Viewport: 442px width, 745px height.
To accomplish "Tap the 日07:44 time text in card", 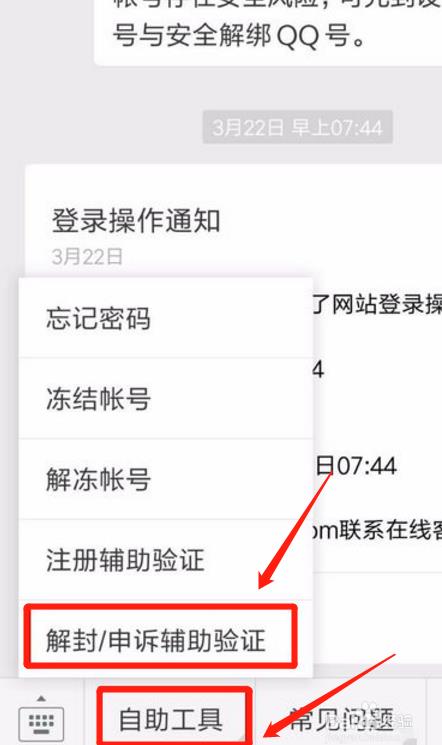I will (356, 466).
